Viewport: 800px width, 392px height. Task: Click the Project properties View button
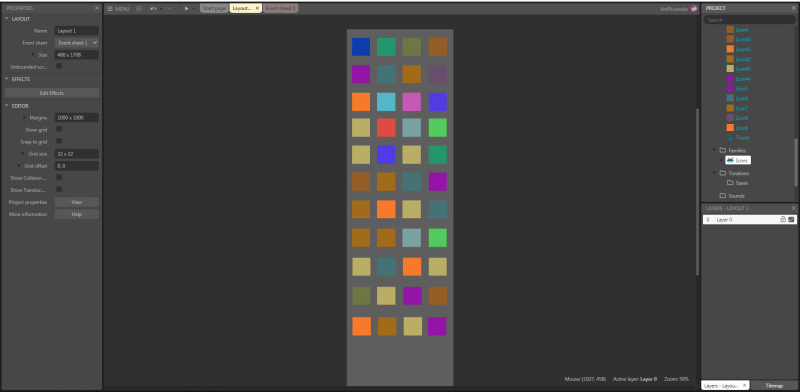[x=77, y=202]
